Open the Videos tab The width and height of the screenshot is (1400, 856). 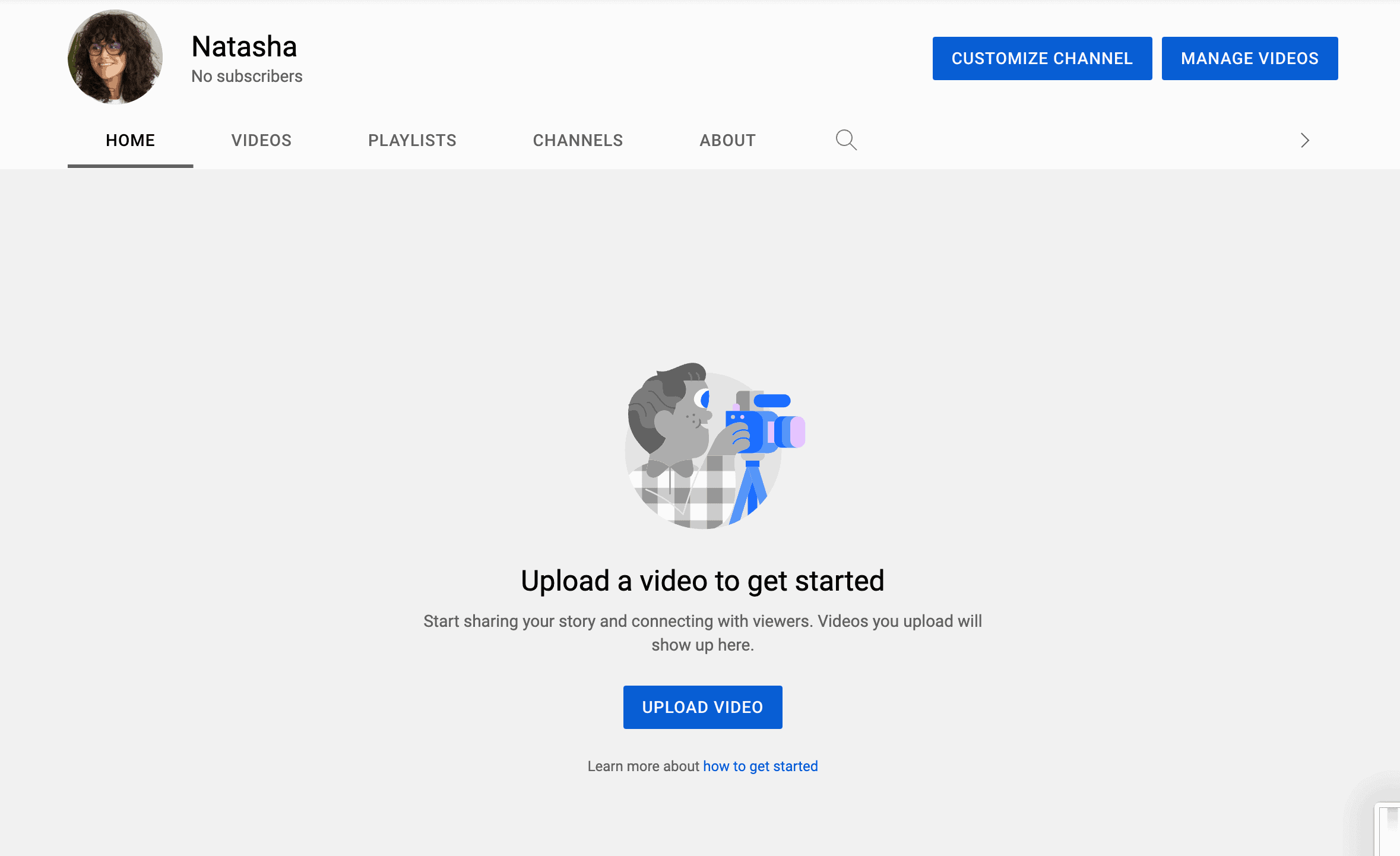pyautogui.click(x=261, y=141)
